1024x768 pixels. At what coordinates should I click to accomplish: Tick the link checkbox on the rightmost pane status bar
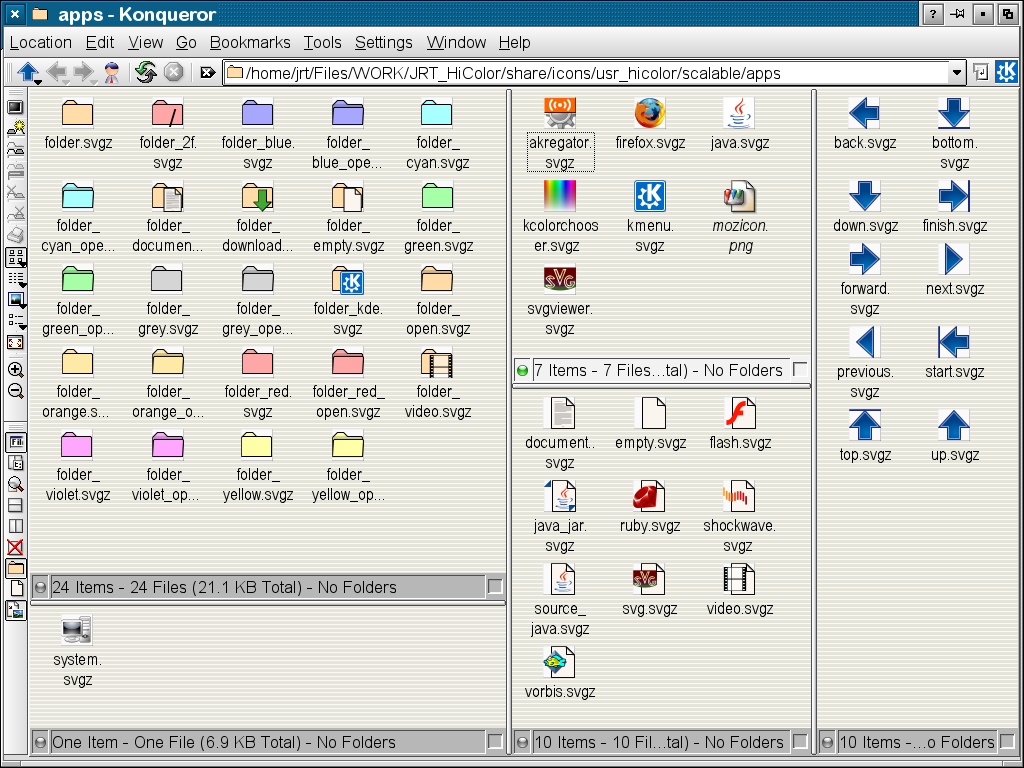1006,742
